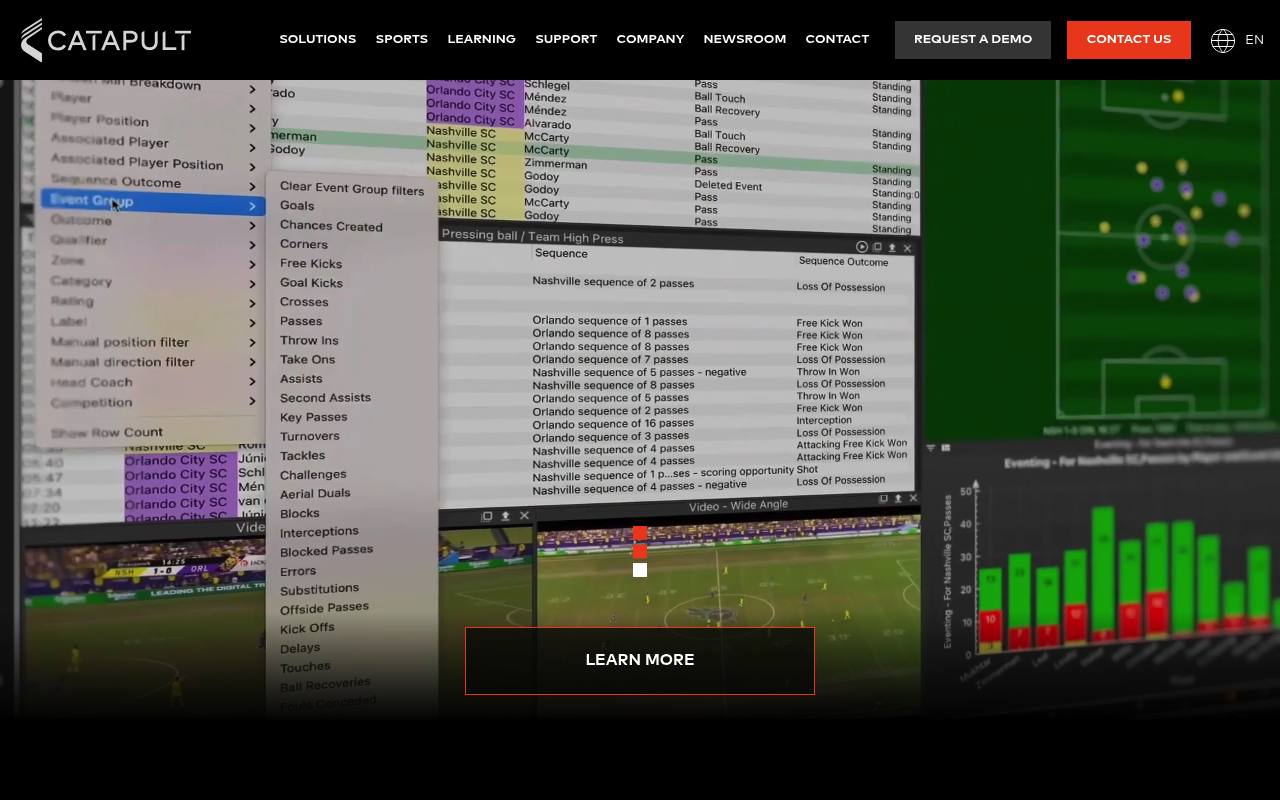Image resolution: width=1280 pixels, height=800 pixels.
Task: Select Turnovers in the submenu
Action: (310, 436)
